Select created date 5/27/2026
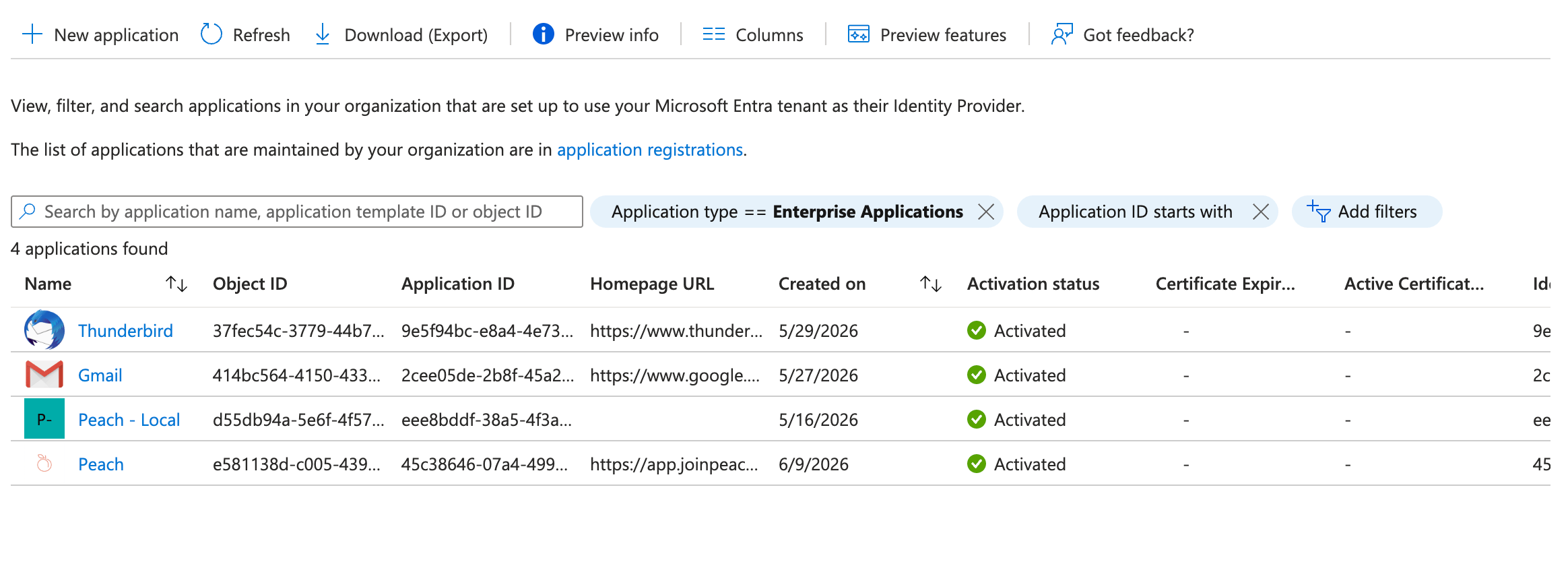Screen dimensions: 1568x562 [x=818, y=375]
